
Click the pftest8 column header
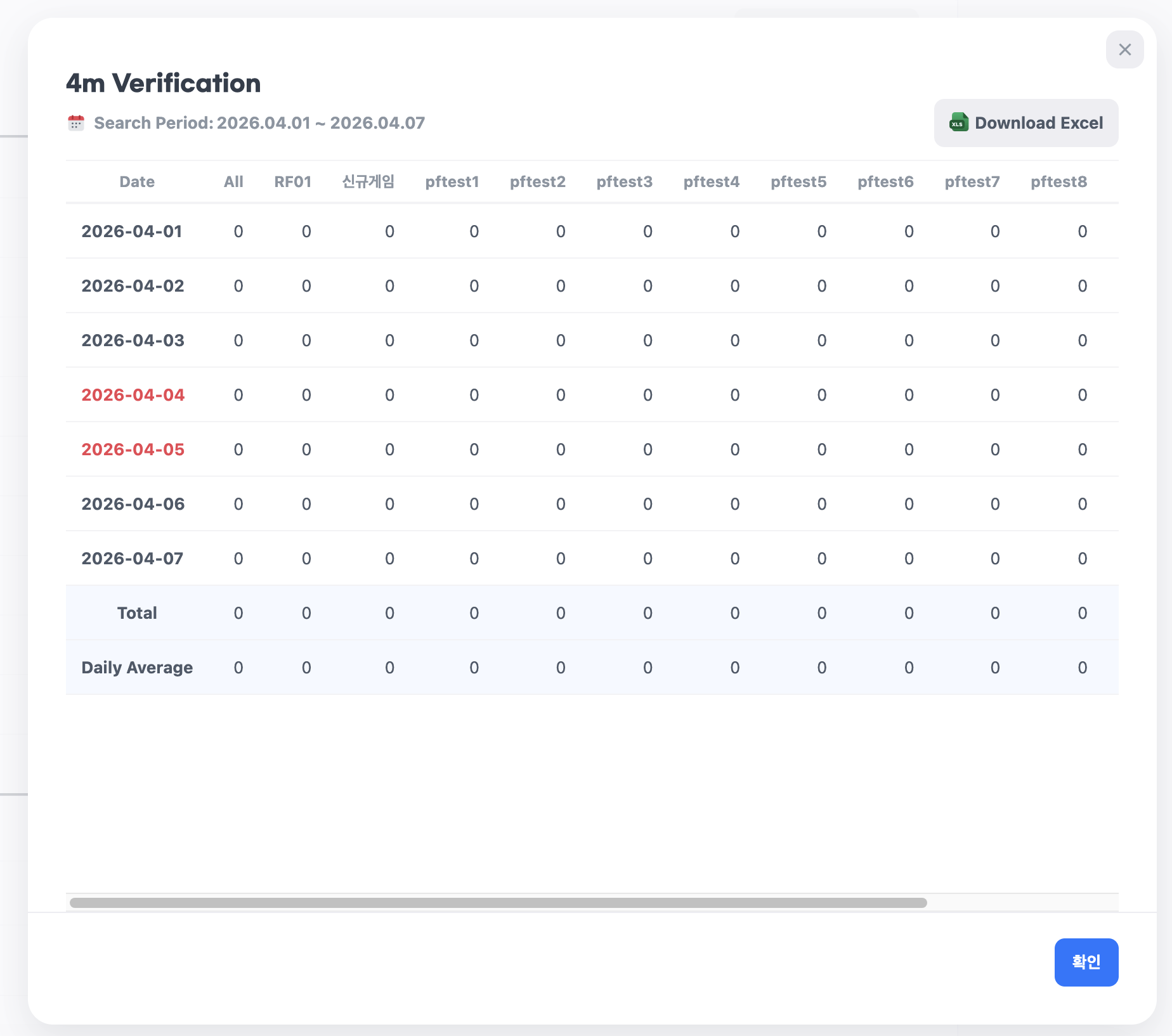1058,182
